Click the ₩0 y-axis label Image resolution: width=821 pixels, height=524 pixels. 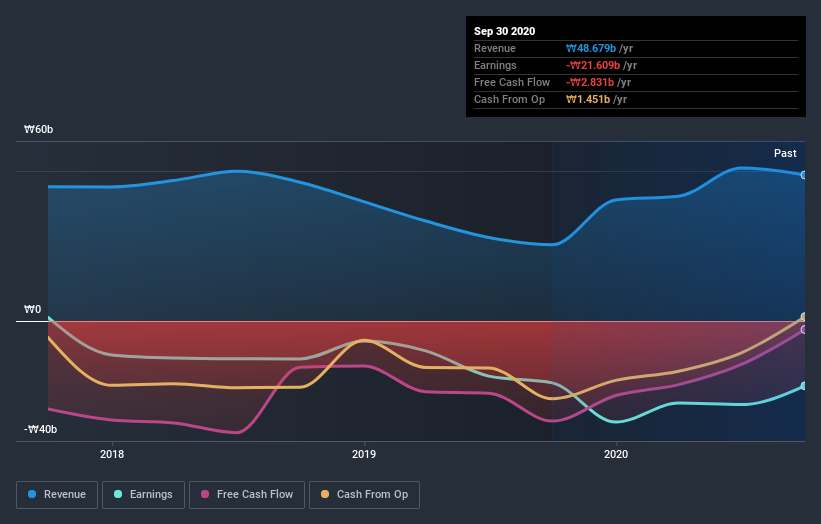tap(32, 309)
